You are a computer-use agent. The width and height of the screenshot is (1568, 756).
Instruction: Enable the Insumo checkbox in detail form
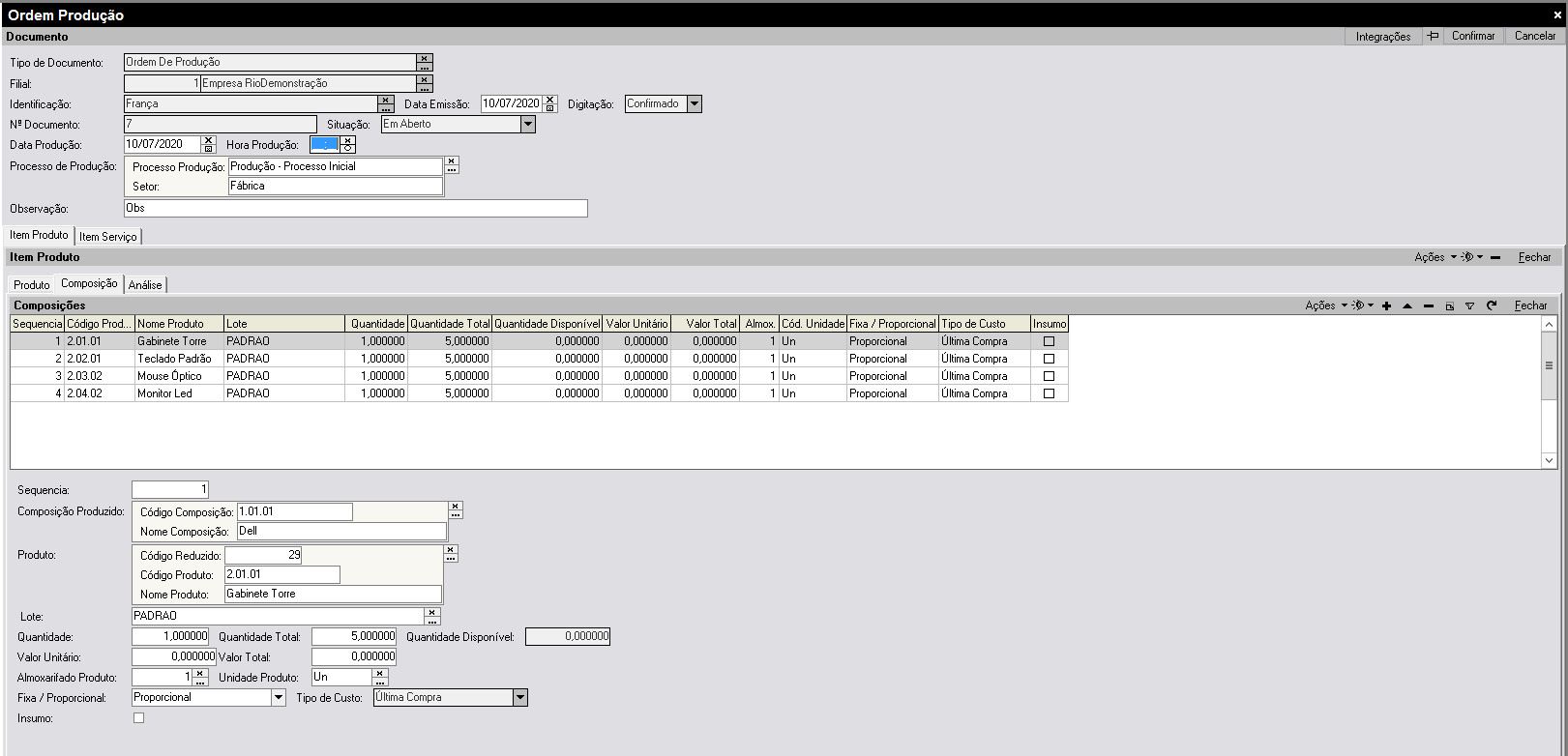click(x=138, y=717)
